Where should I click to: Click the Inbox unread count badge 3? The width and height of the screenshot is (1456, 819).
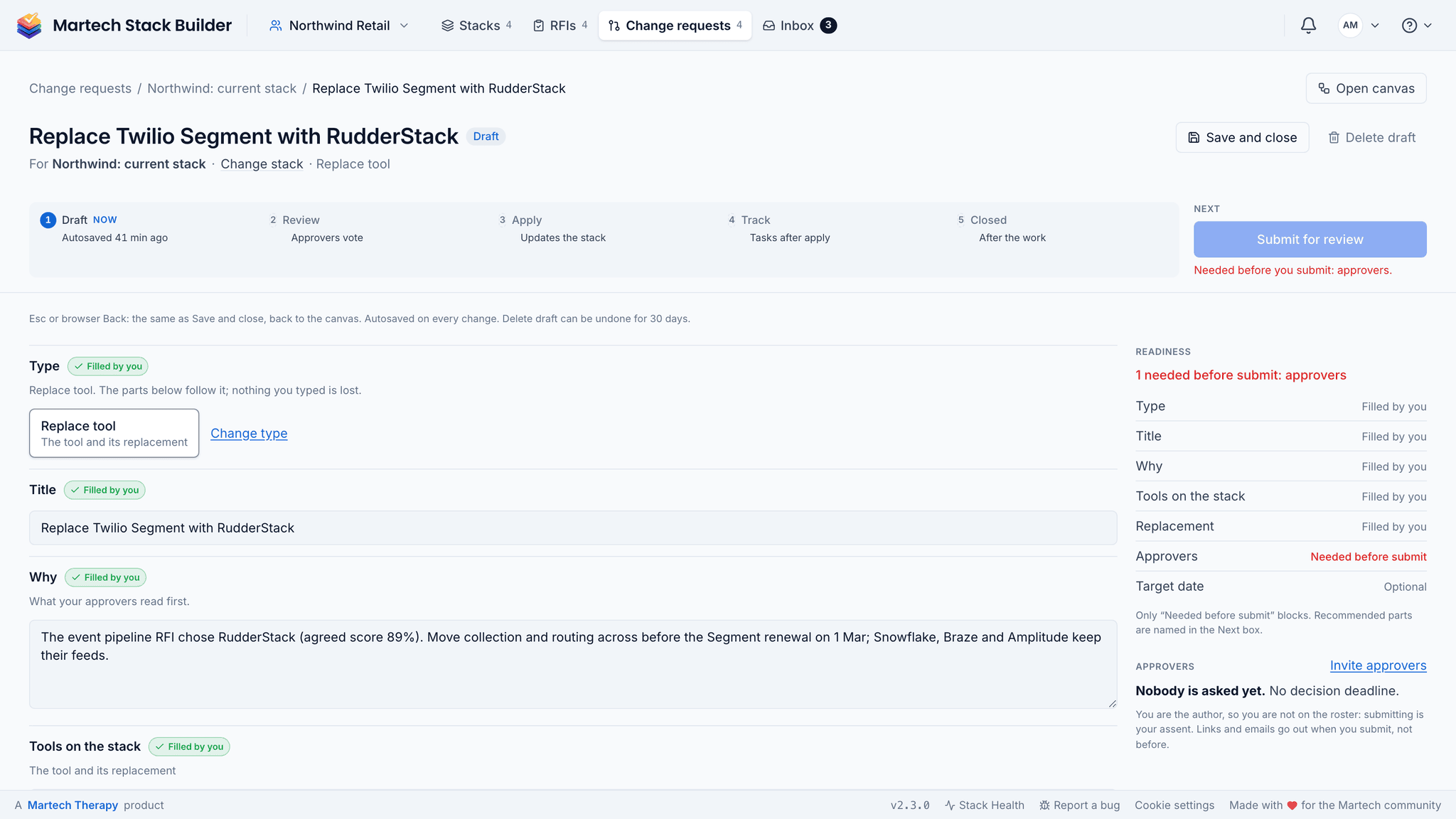tap(828, 26)
